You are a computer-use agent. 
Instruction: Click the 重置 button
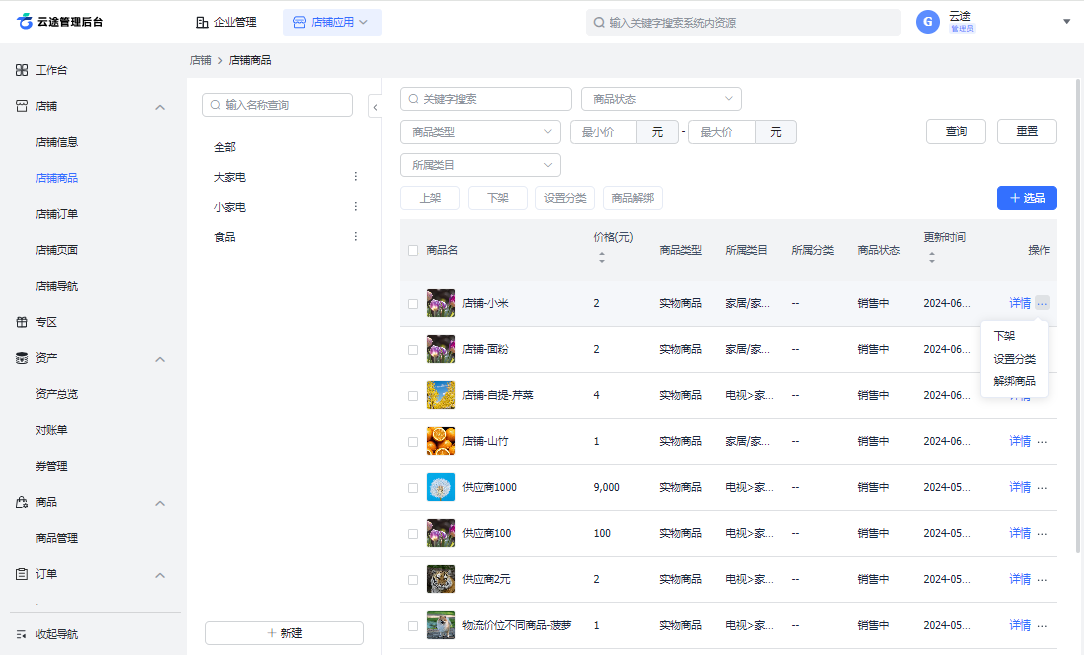tap(1027, 131)
